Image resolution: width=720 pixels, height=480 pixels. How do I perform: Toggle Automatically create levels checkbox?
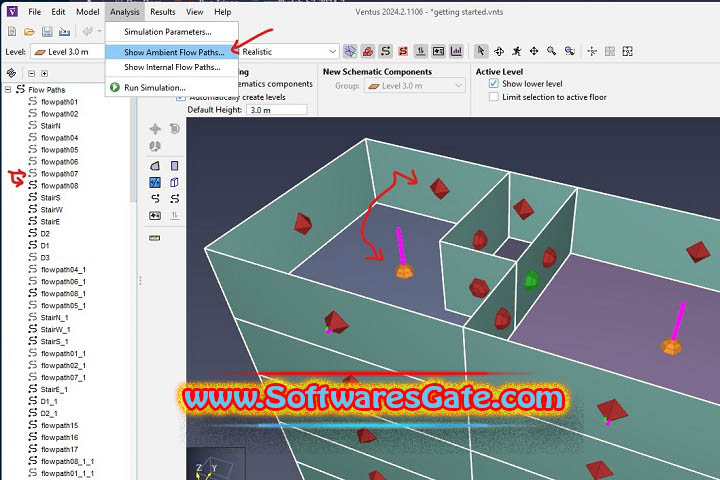pyautogui.click(x=181, y=97)
